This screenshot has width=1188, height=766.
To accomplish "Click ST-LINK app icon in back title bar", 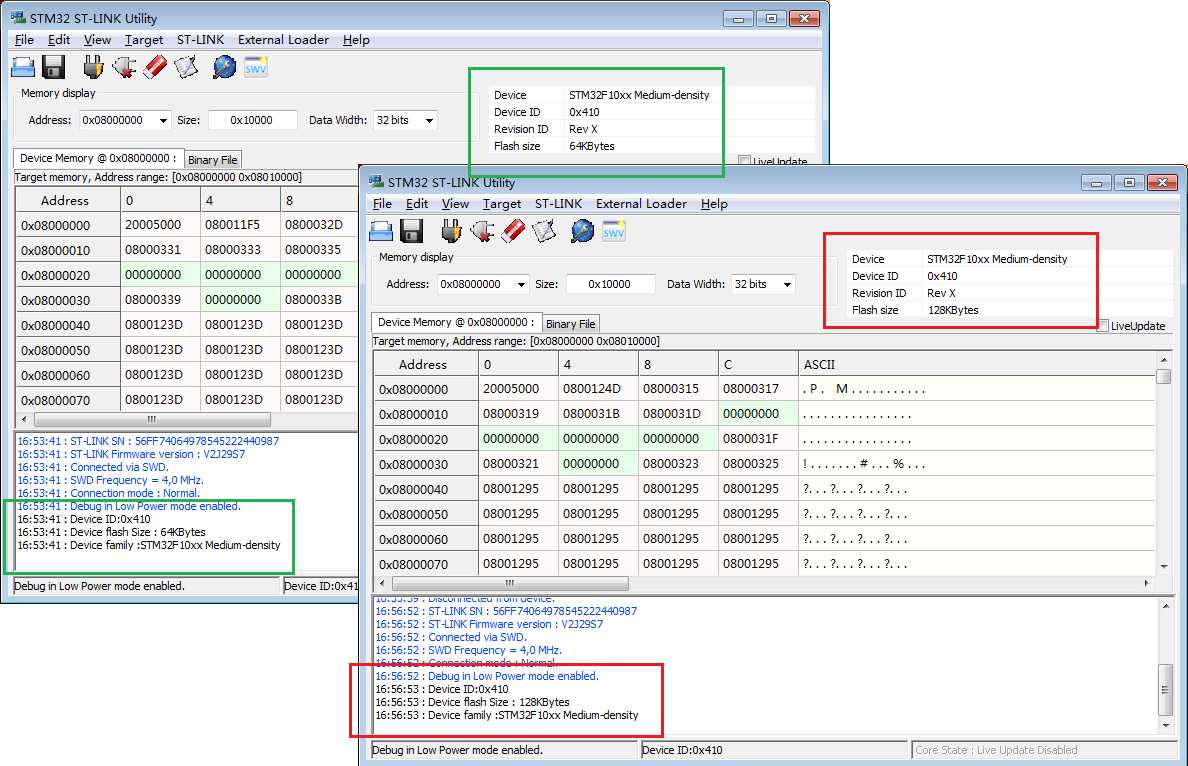I will coord(18,17).
